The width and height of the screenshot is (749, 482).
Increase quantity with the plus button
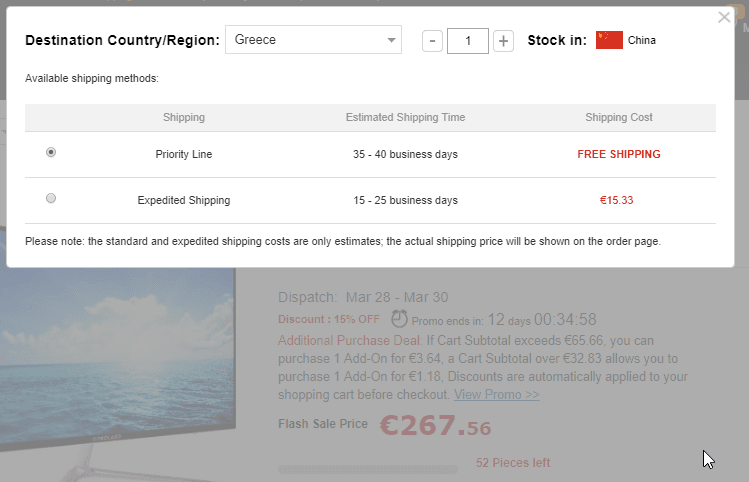(x=503, y=41)
